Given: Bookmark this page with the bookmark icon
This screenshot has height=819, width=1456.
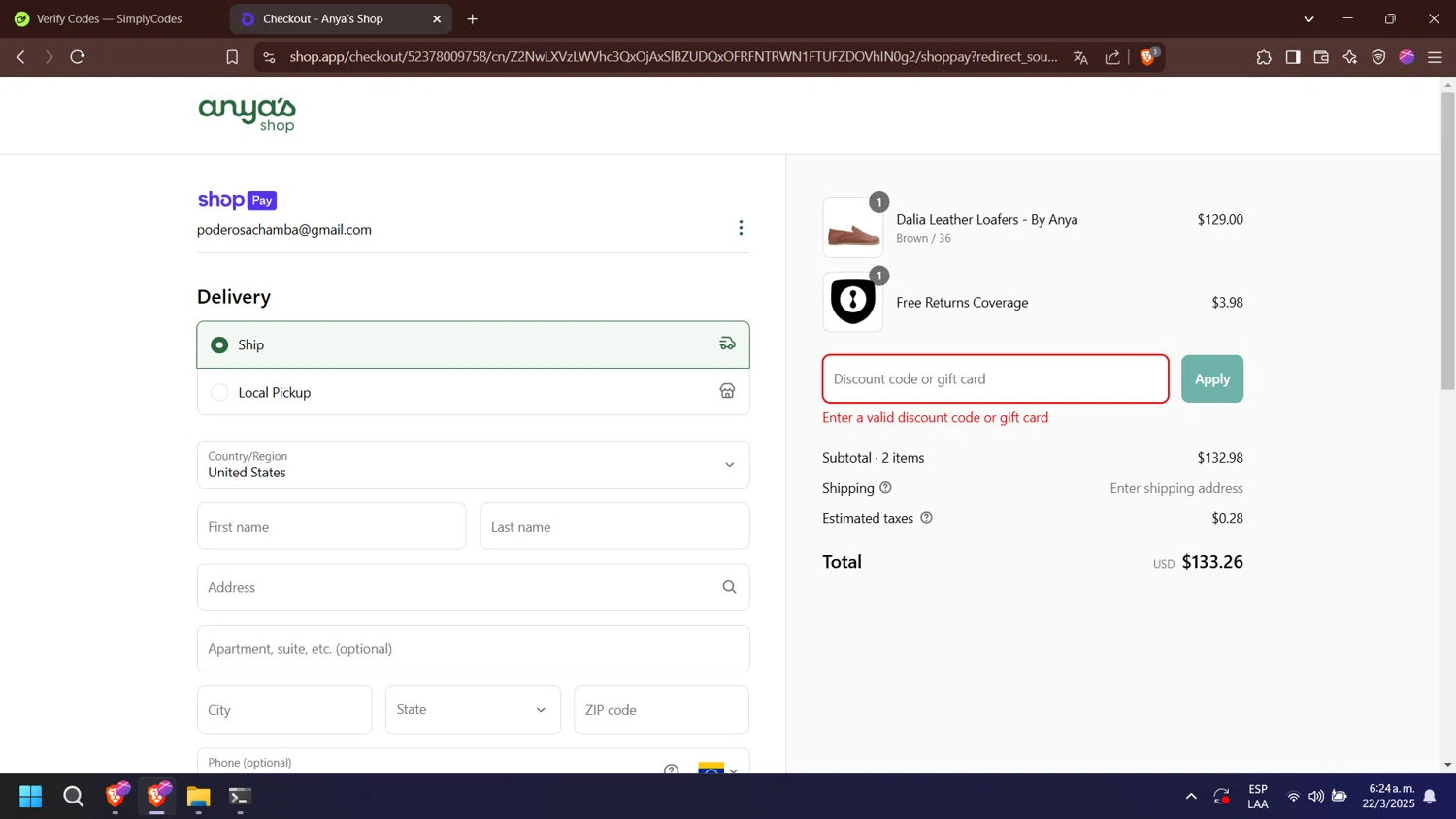Looking at the screenshot, I should coord(232,57).
